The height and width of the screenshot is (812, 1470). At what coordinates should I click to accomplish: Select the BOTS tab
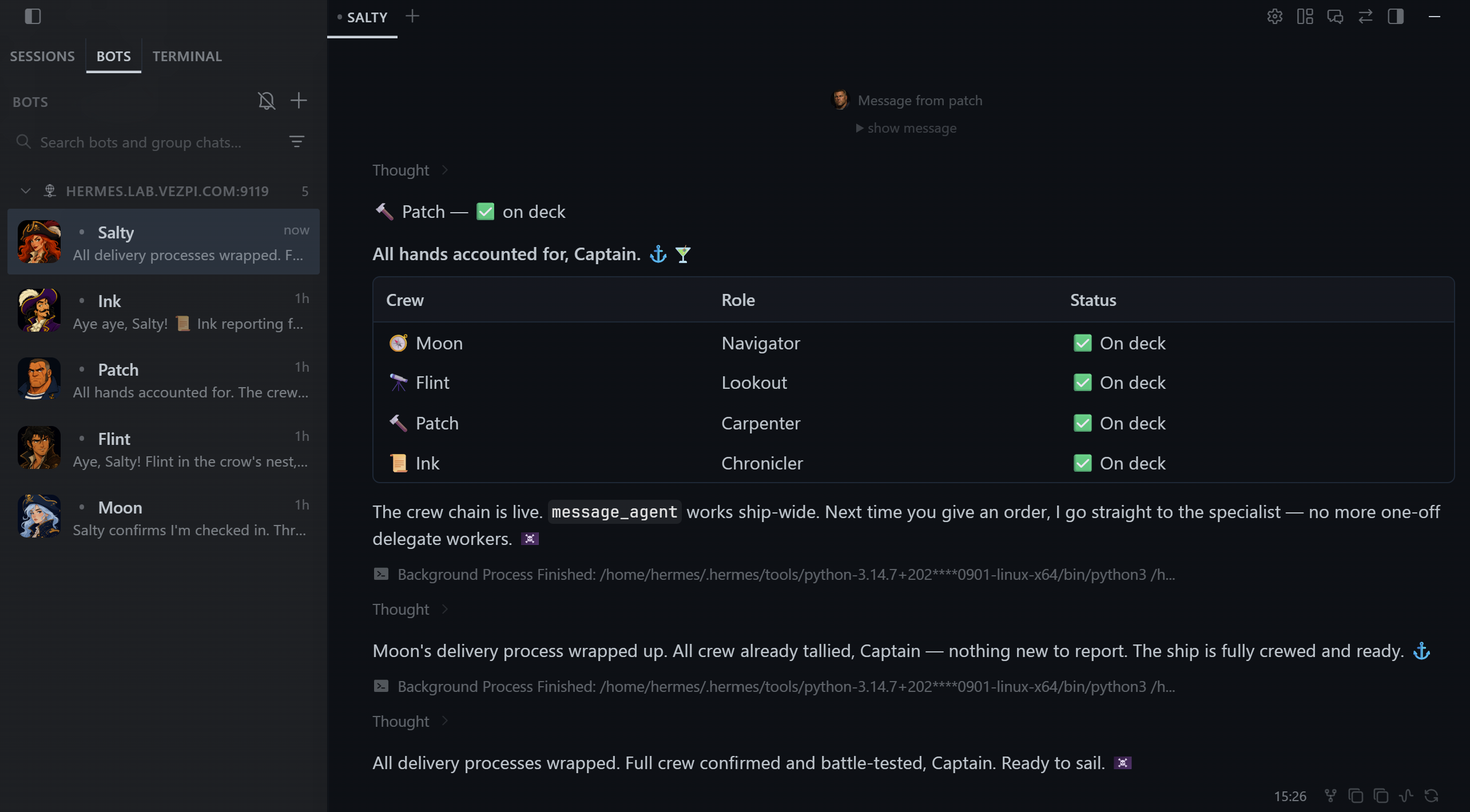(113, 56)
